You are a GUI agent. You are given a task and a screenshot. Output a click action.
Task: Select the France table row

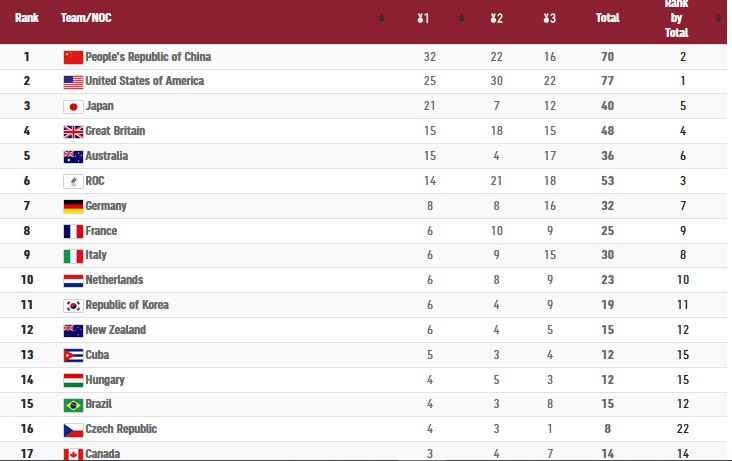(363, 231)
